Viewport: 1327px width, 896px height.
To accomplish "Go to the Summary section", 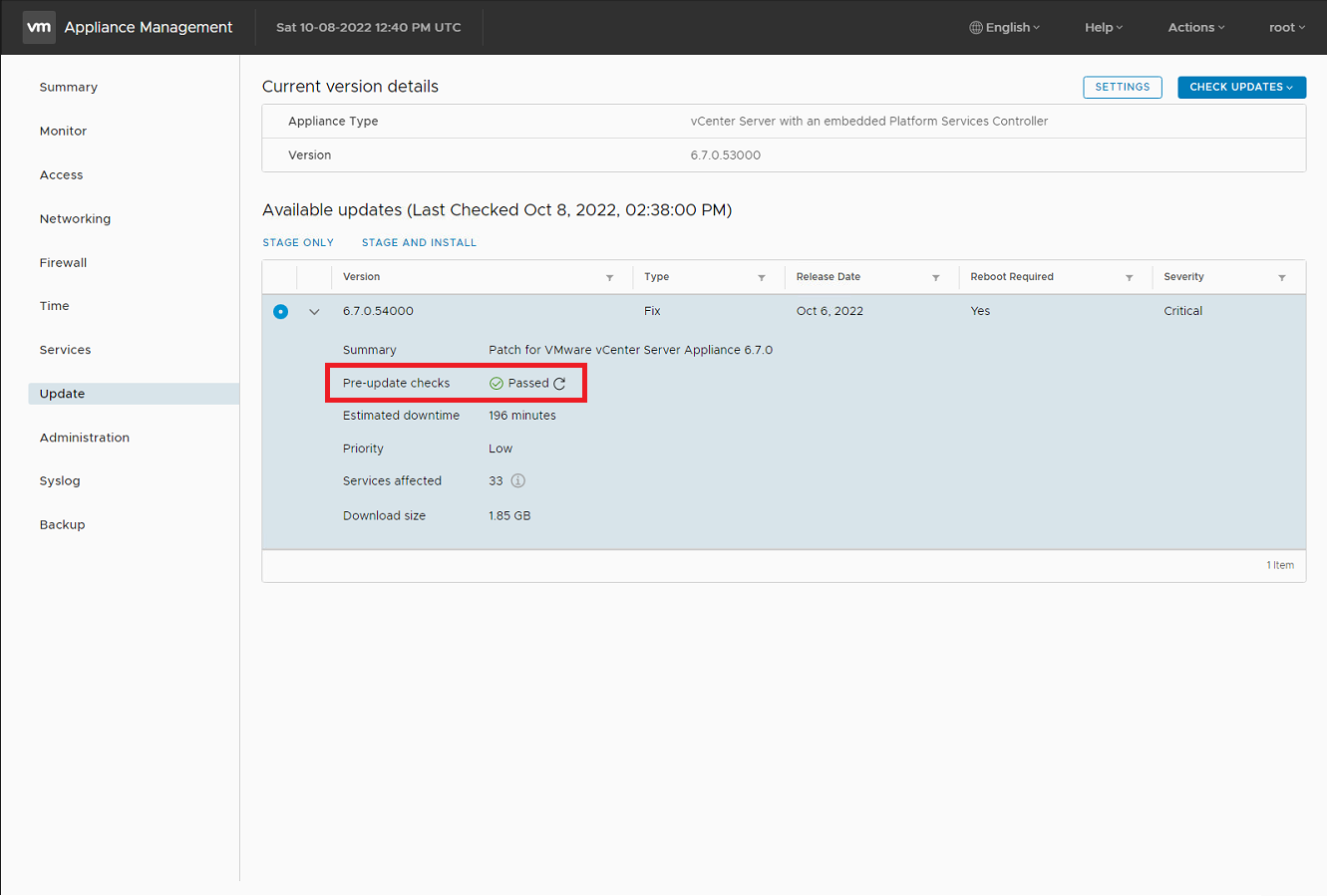I will click(69, 88).
